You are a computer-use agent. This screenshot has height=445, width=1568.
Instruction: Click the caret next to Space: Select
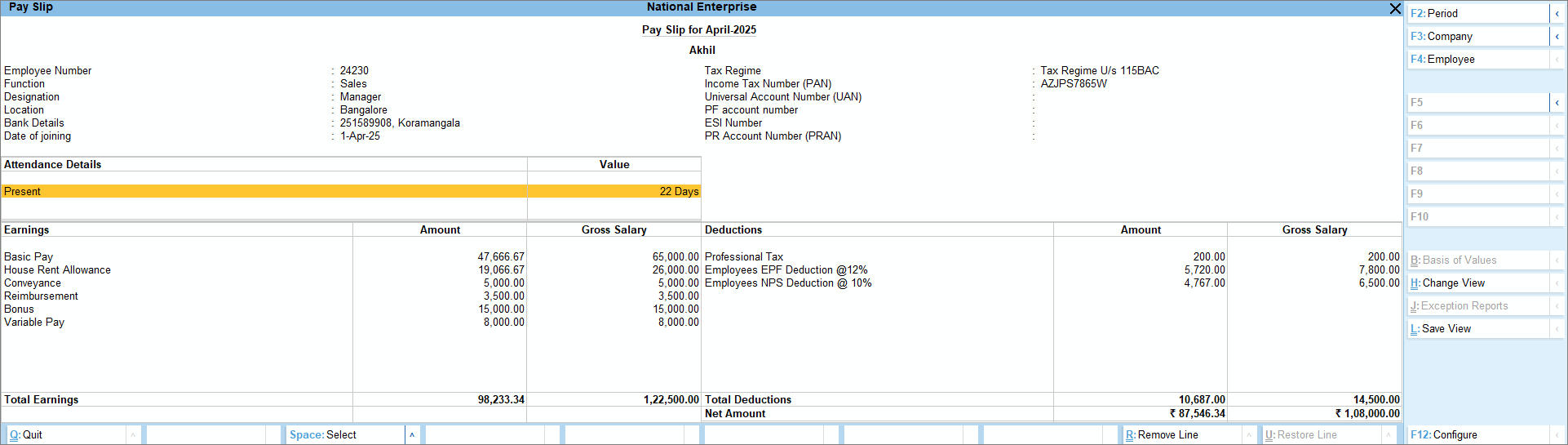pos(412,435)
